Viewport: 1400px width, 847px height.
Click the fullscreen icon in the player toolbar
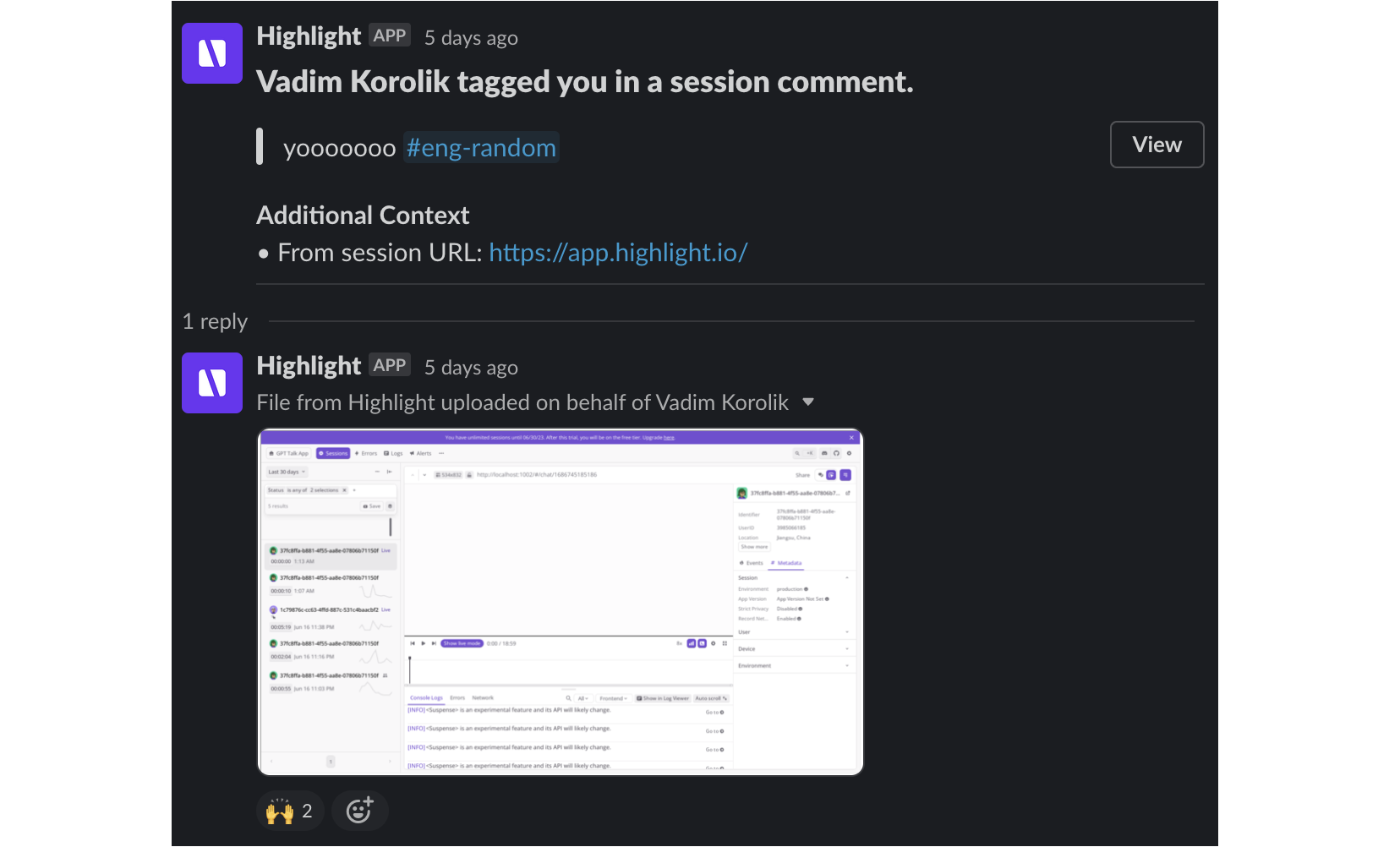click(x=725, y=643)
